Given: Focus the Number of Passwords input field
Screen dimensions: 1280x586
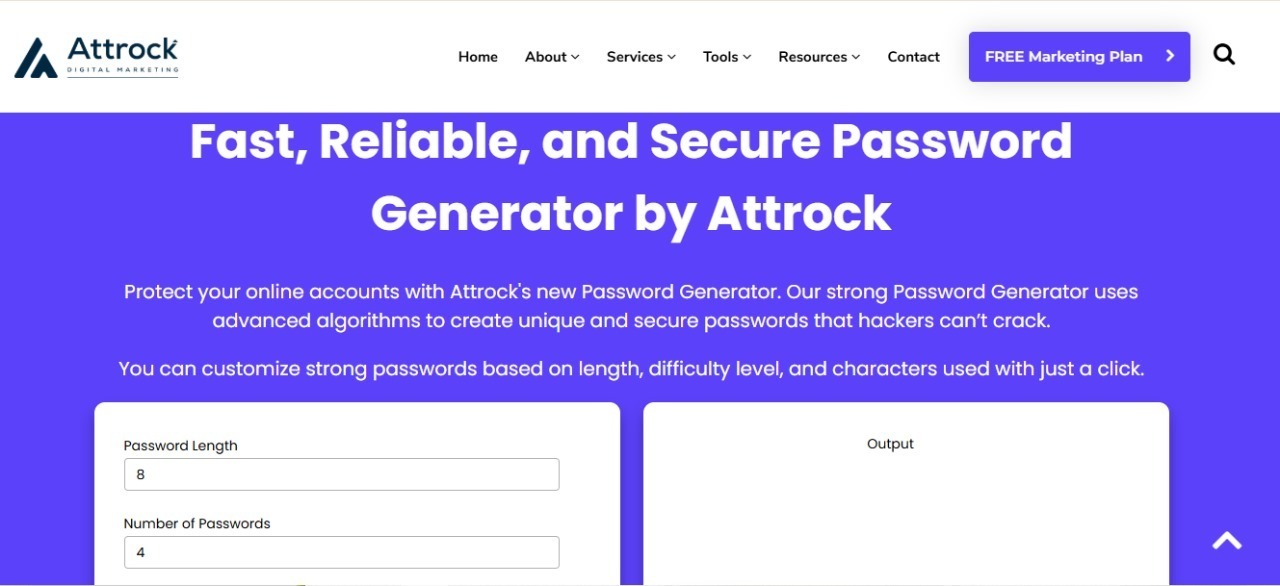Looking at the screenshot, I should click(341, 552).
